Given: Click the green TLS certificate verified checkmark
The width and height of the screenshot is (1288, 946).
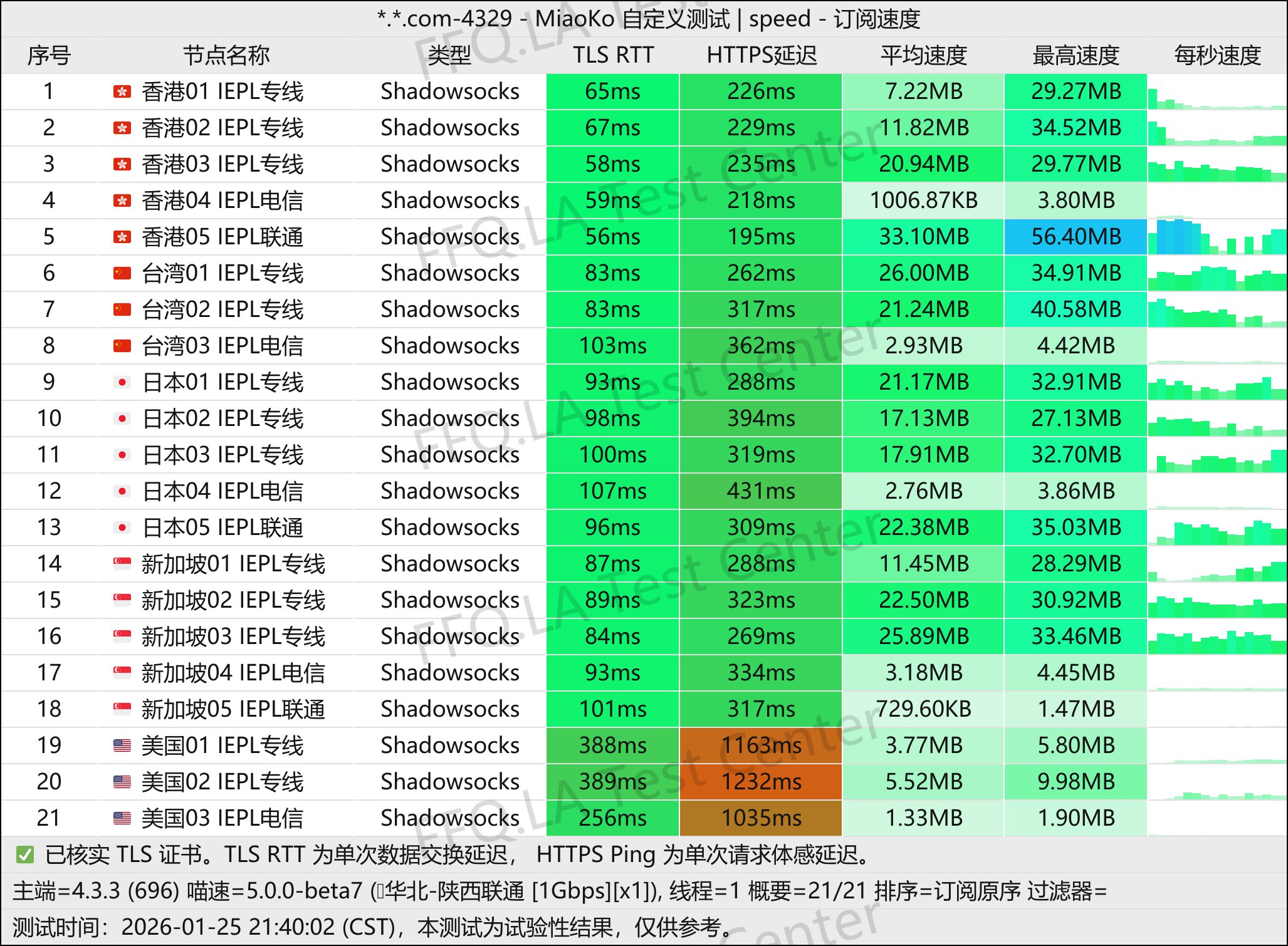Looking at the screenshot, I should pyautogui.click(x=25, y=855).
